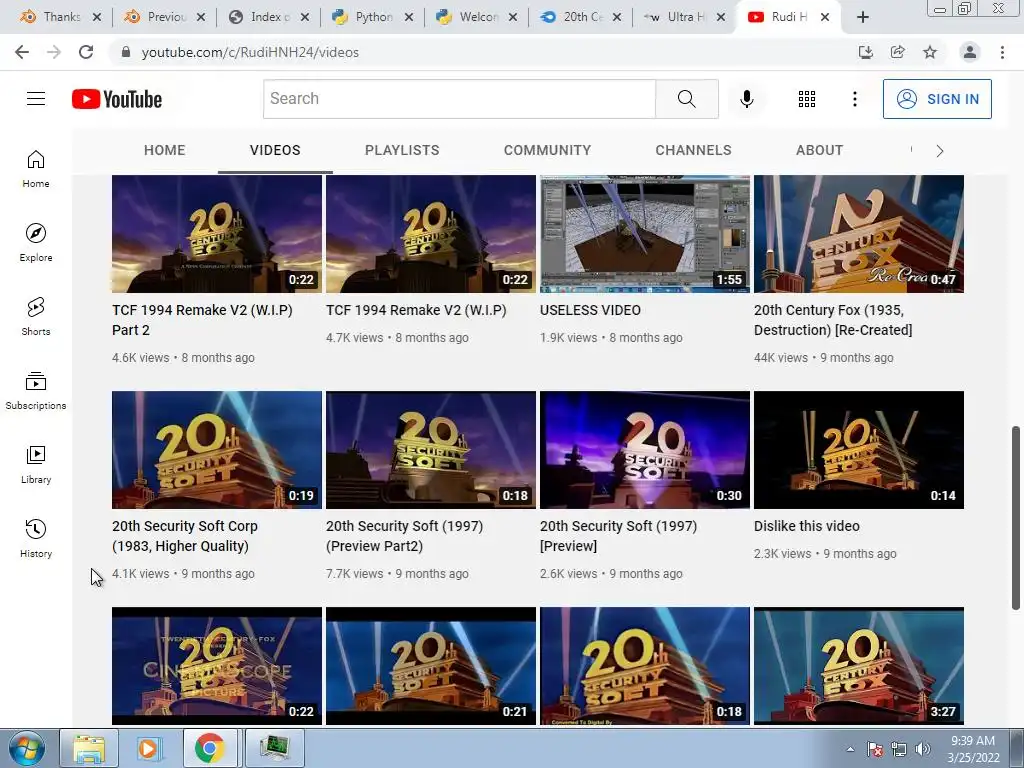Play CinemaScope thumbnail 0:22 bottom row
This screenshot has height=768, width=1024.
click(x=217, y=666)
